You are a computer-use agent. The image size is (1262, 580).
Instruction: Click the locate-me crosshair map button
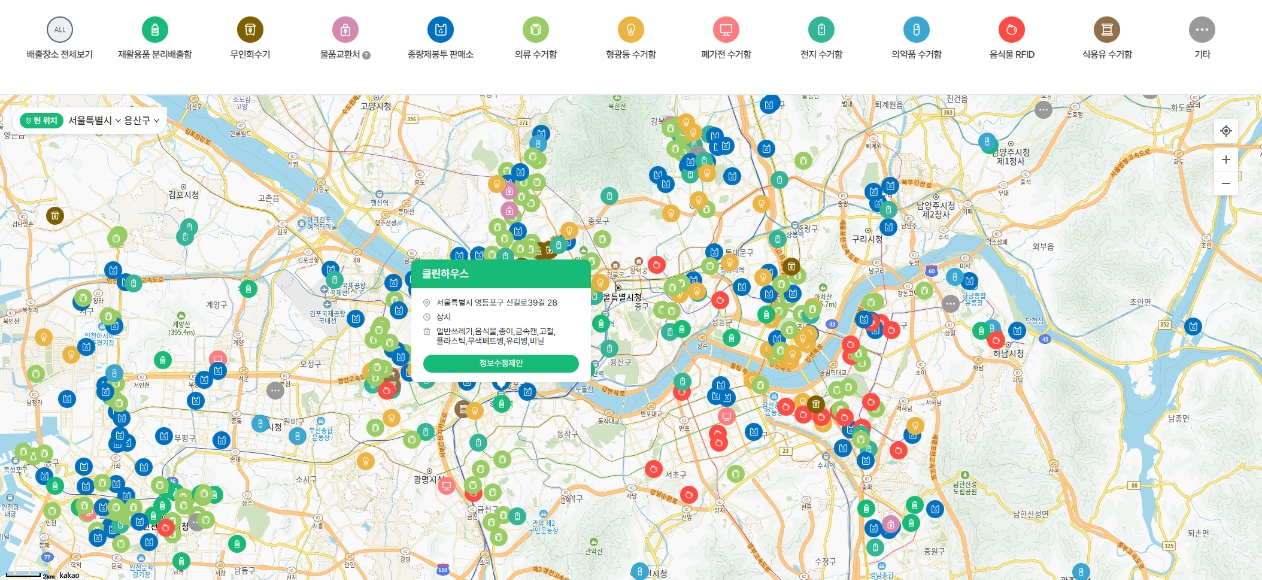point(1226,131)
